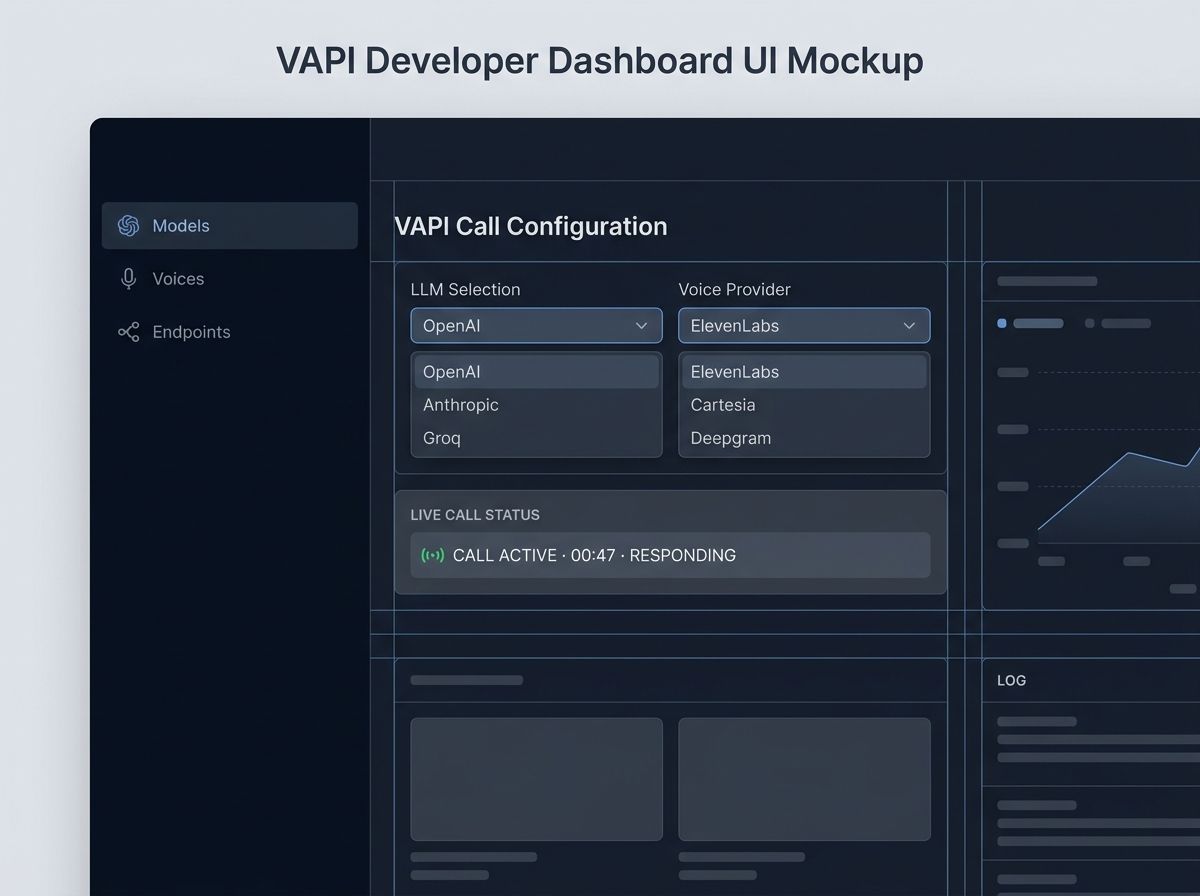Open the Voice Provider dropdown showing ElevenLabs
The width and height of the screenshot is (1200, 896).
click(804, 326)
